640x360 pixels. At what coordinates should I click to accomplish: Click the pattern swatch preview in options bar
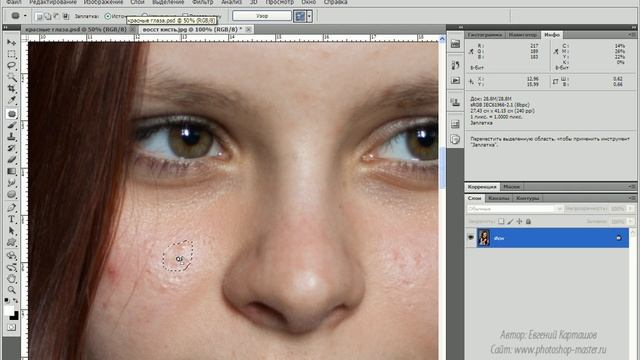pos(300,16)
